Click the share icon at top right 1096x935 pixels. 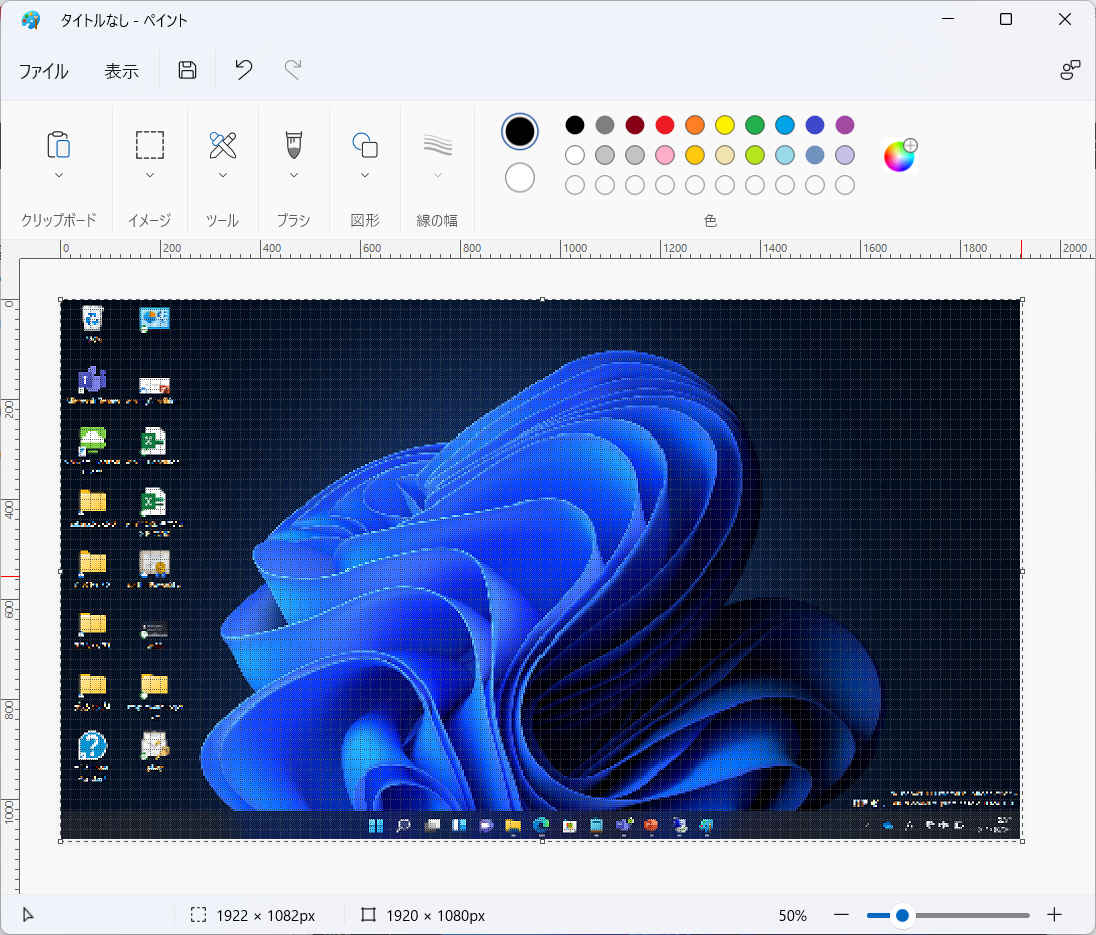click(1069, 70)
